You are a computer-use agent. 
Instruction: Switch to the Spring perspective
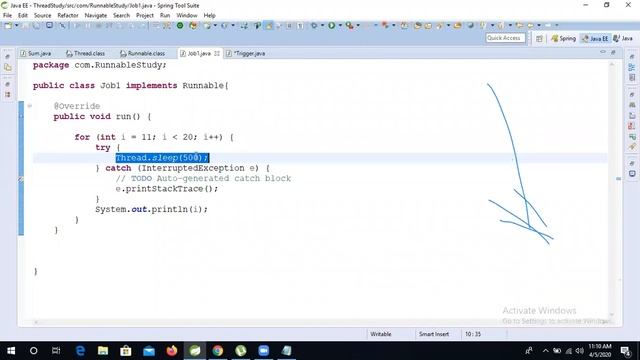[x=563, y=38]
